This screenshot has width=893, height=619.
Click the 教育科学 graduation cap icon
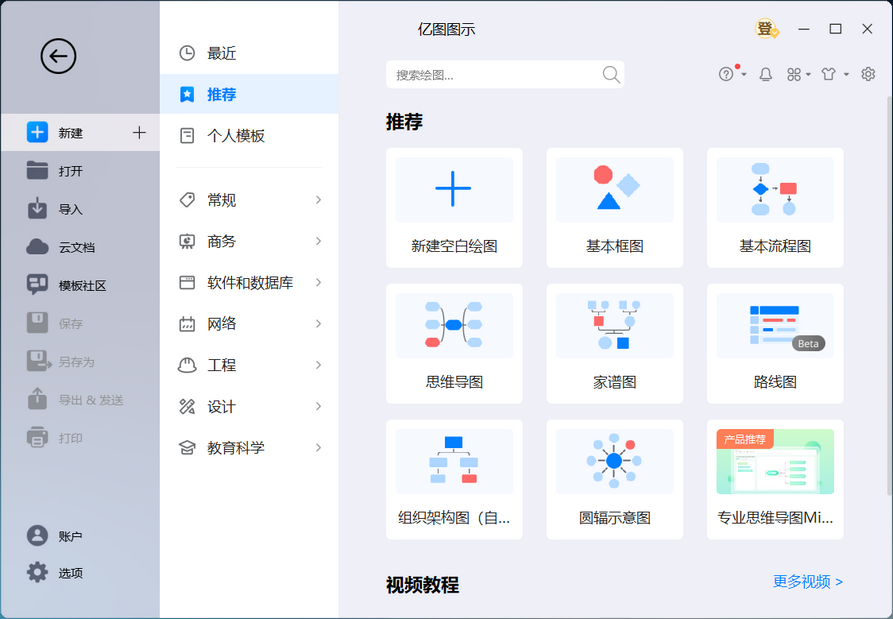(187, 448)
